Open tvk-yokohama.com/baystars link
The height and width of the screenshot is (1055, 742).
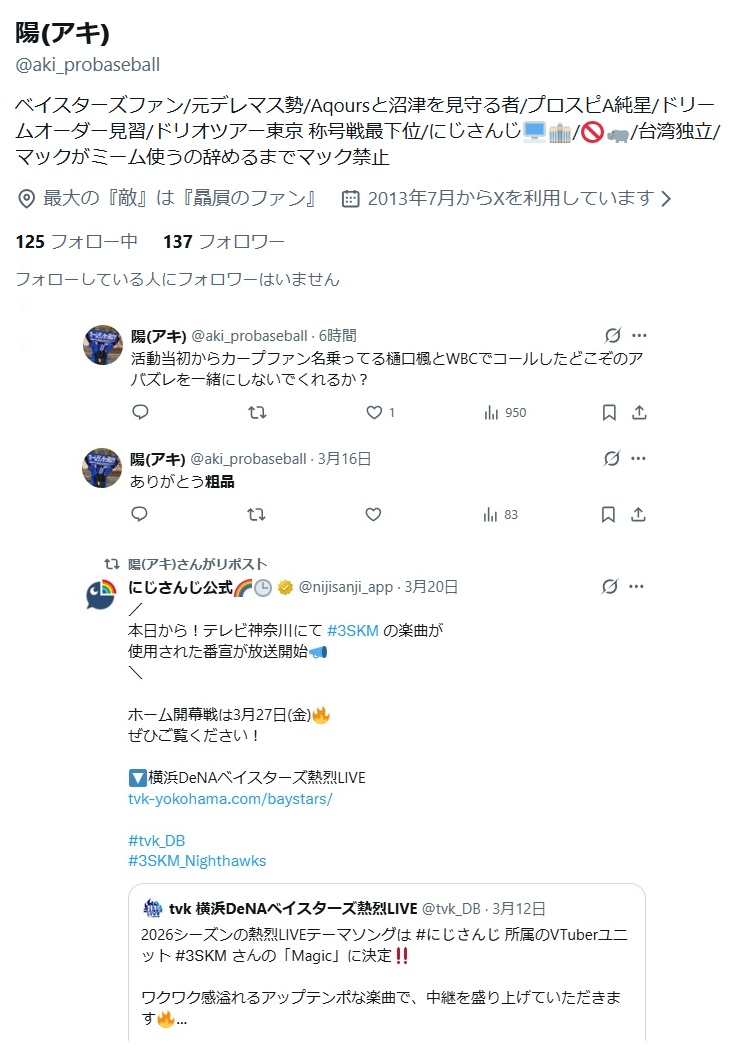pos(230,800)
